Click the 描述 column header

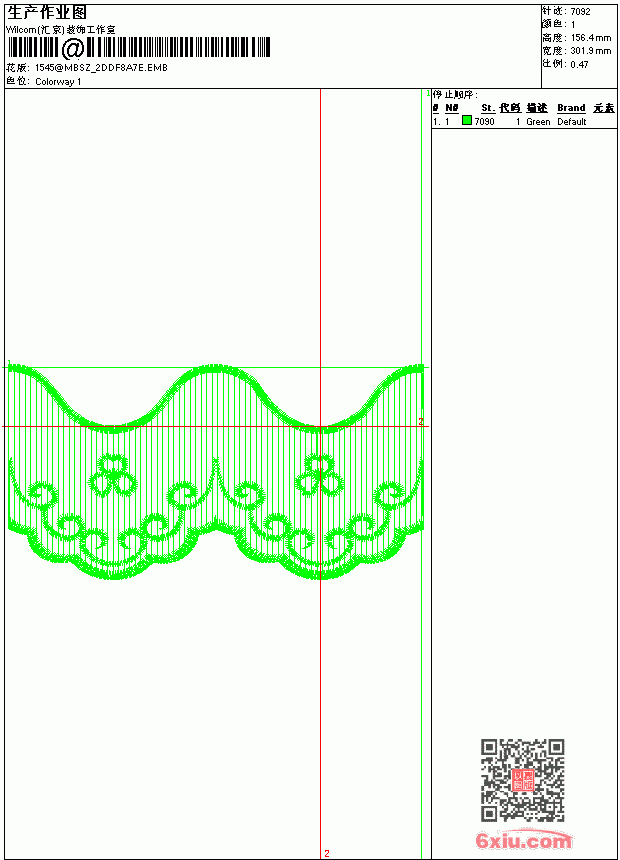tap(537, 108)
